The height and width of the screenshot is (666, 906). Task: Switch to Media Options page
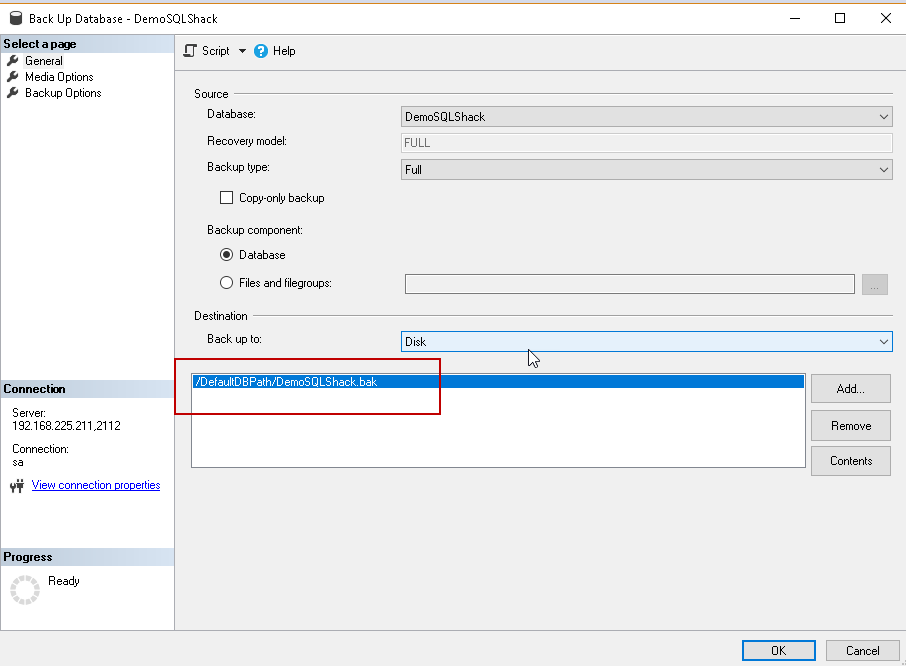[59, 77]
